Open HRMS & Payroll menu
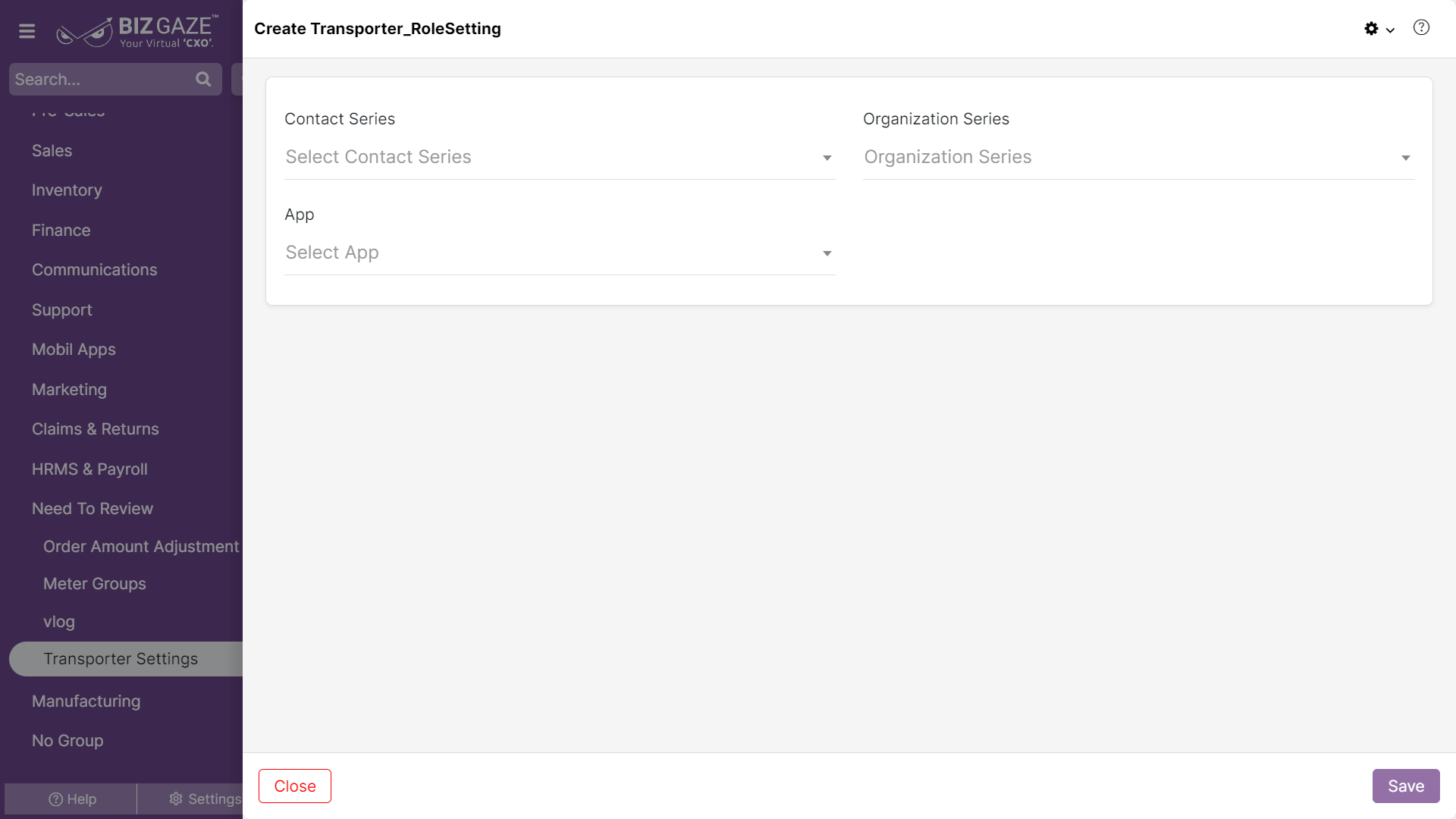Image resolution: width=1456 pixels, height=819 pixels. (x=89, y=469)
